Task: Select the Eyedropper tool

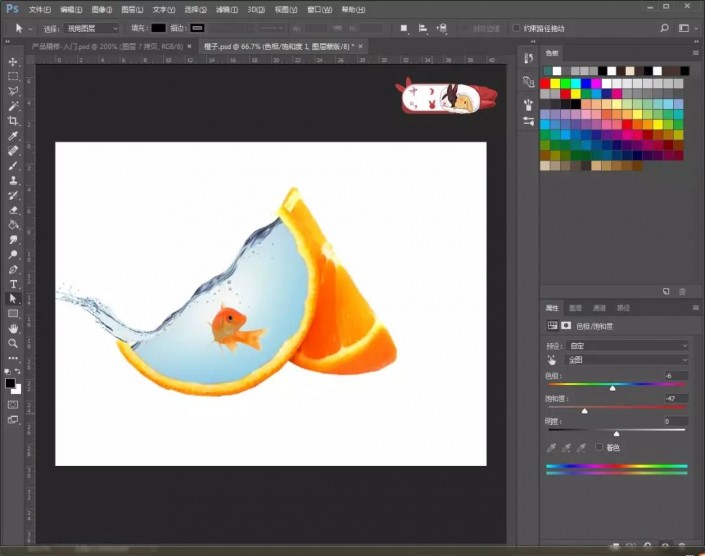Action: pyautogui.click(x=13, y=136)
